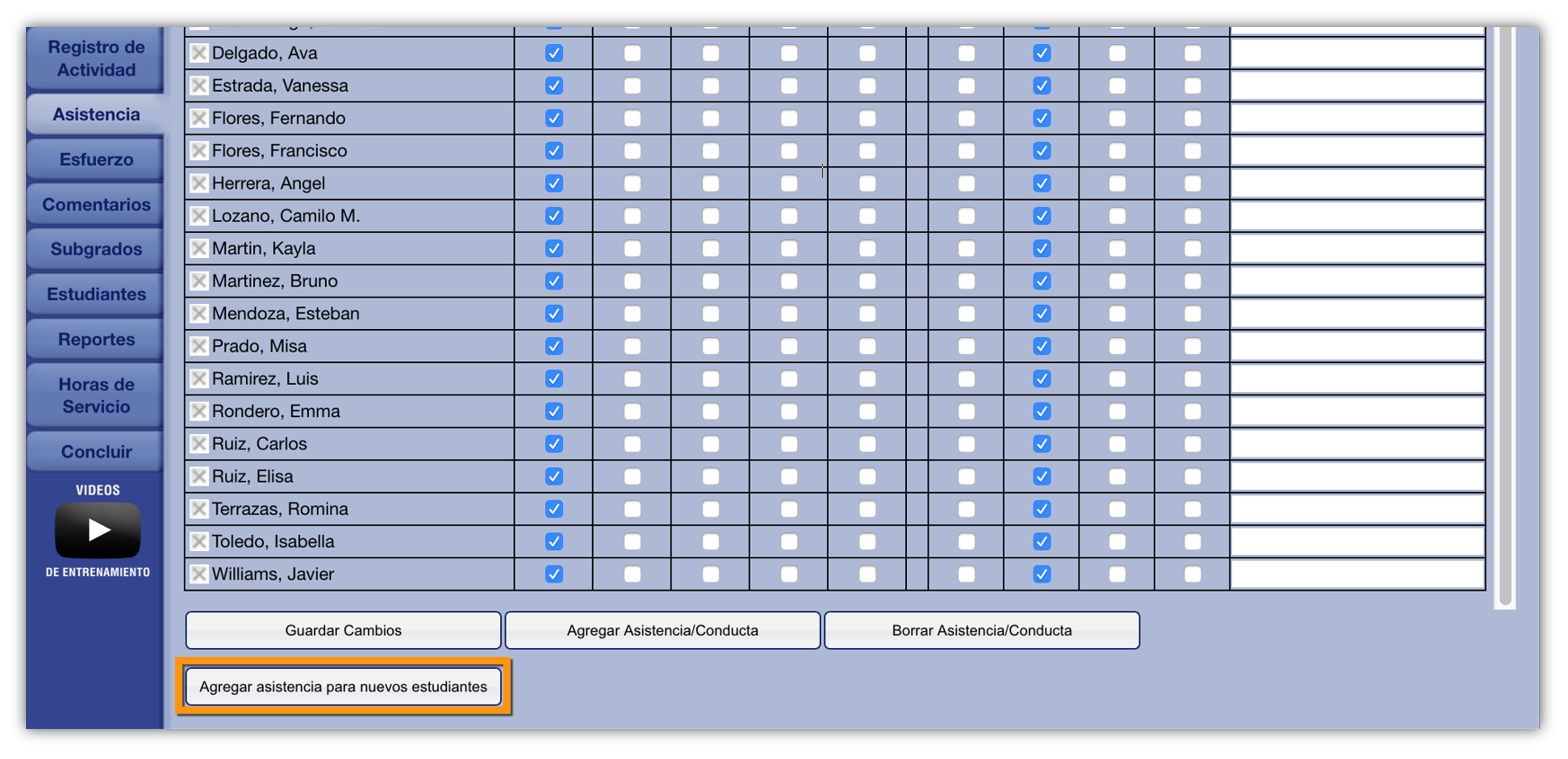Go to Registro de Actividad section
1568x759 pixels.
pyautogui.click(x=96, y=59)
